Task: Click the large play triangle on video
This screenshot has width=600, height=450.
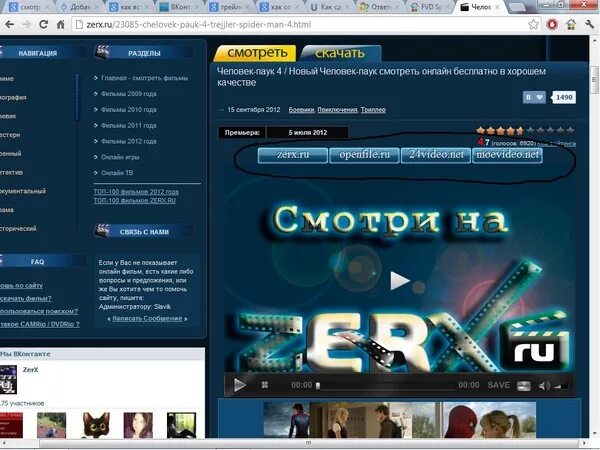Action: tap(399, 280)
